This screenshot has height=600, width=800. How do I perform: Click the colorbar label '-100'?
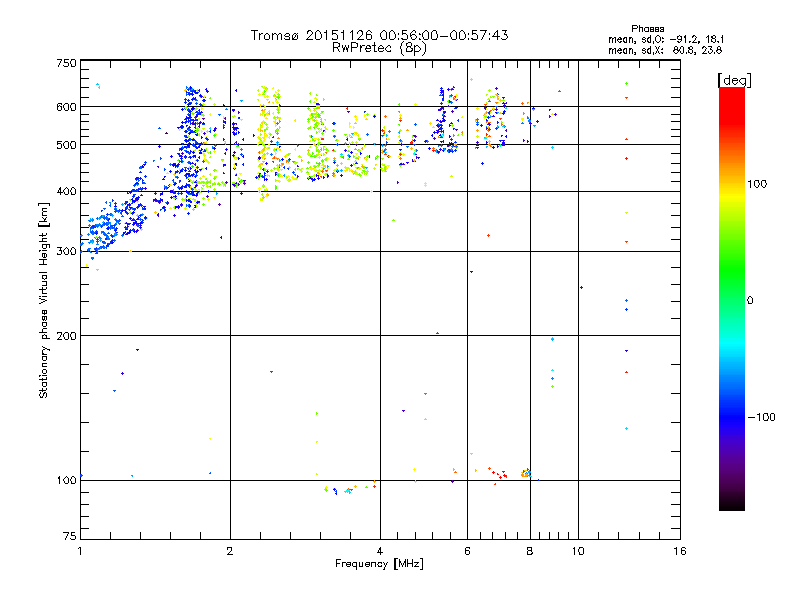(761, 417)
